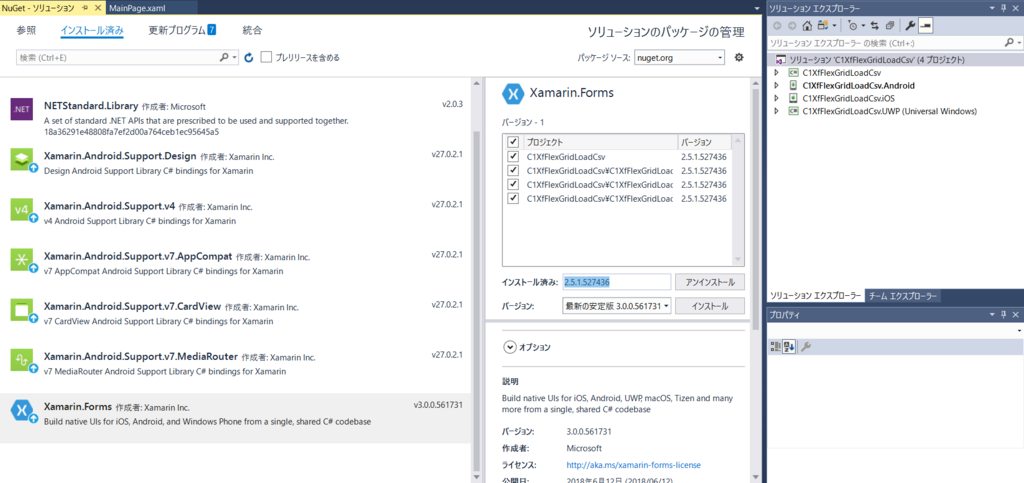Switch to the インストール済み (Installed) tab

92,30
